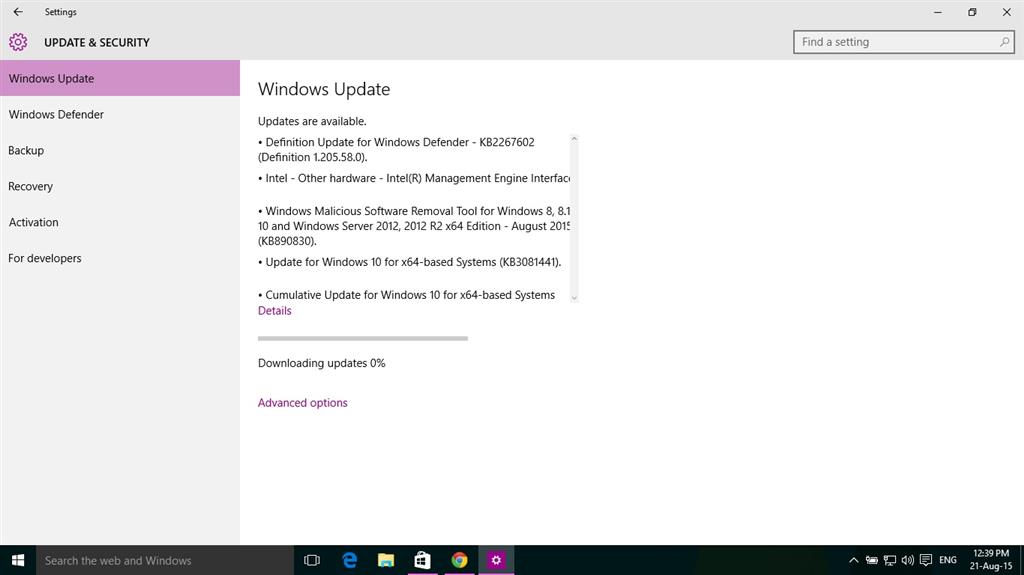This screenshot has height=575, width=1024.
Task: Show hidden system tray icons
Action: (853, 560)
